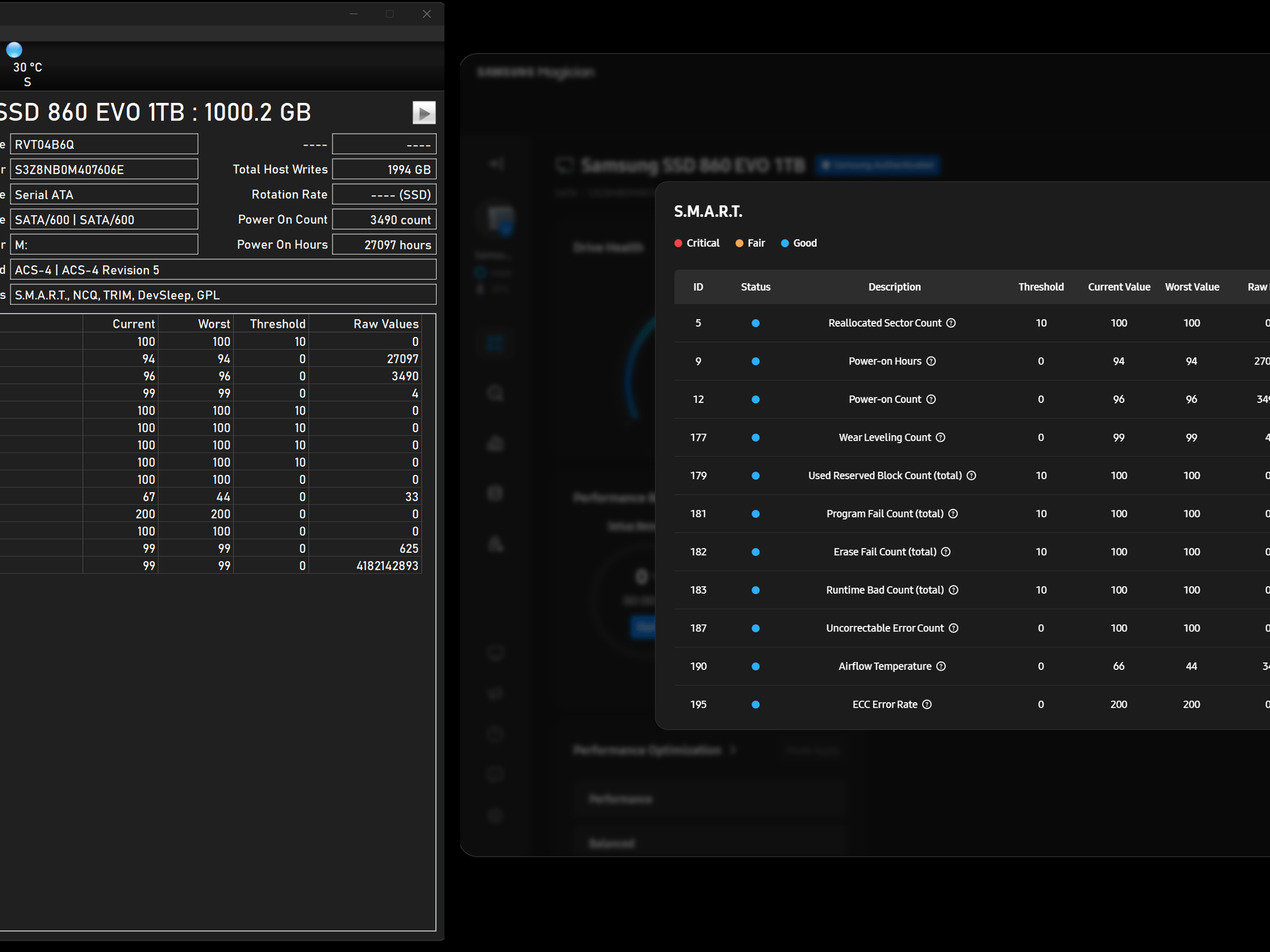Click status indicator in Power-on Count row
Image resolution: width=1270 pixels, height=952 pixels.
(755, 399)
